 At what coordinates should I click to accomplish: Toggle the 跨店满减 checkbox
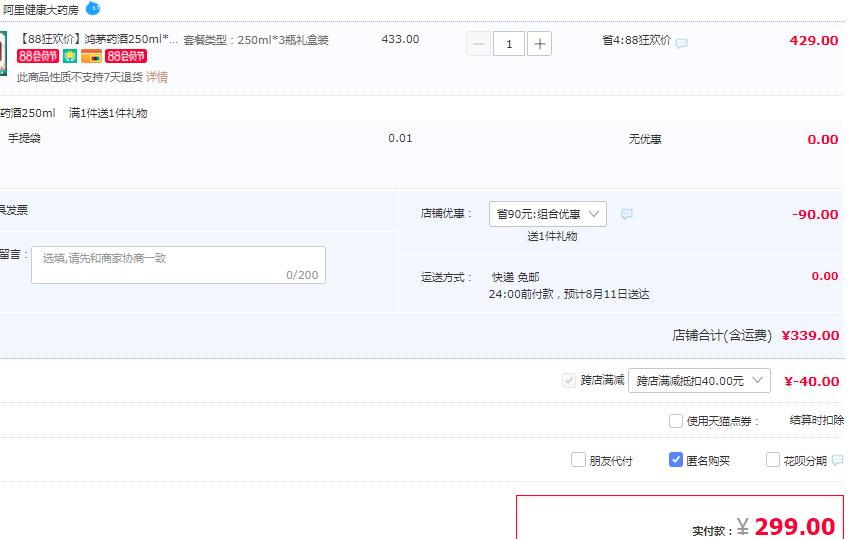coord(568,380)
